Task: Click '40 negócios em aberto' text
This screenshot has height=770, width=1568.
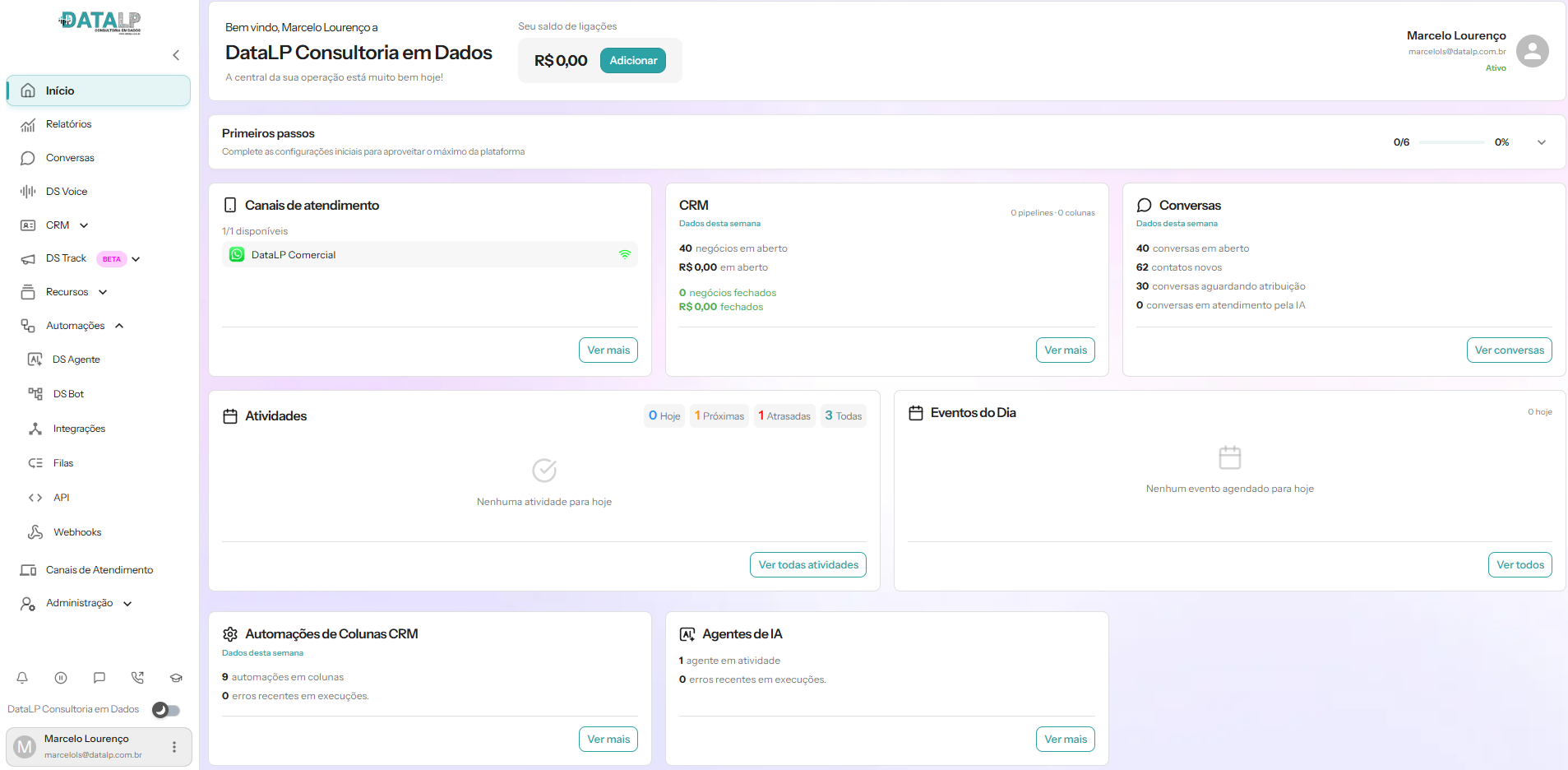Action: 733,248
